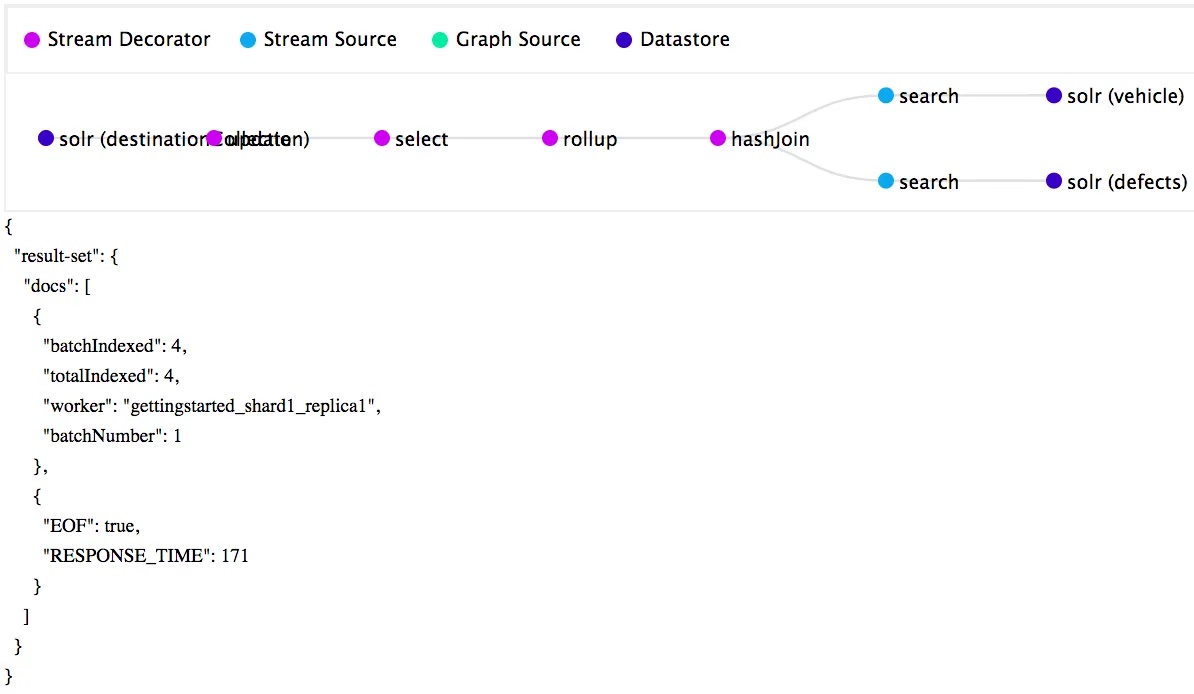Viewport: 1194px width, 694px height.
Task: Click the hashJoin node circle
Action: coord(717,138)
